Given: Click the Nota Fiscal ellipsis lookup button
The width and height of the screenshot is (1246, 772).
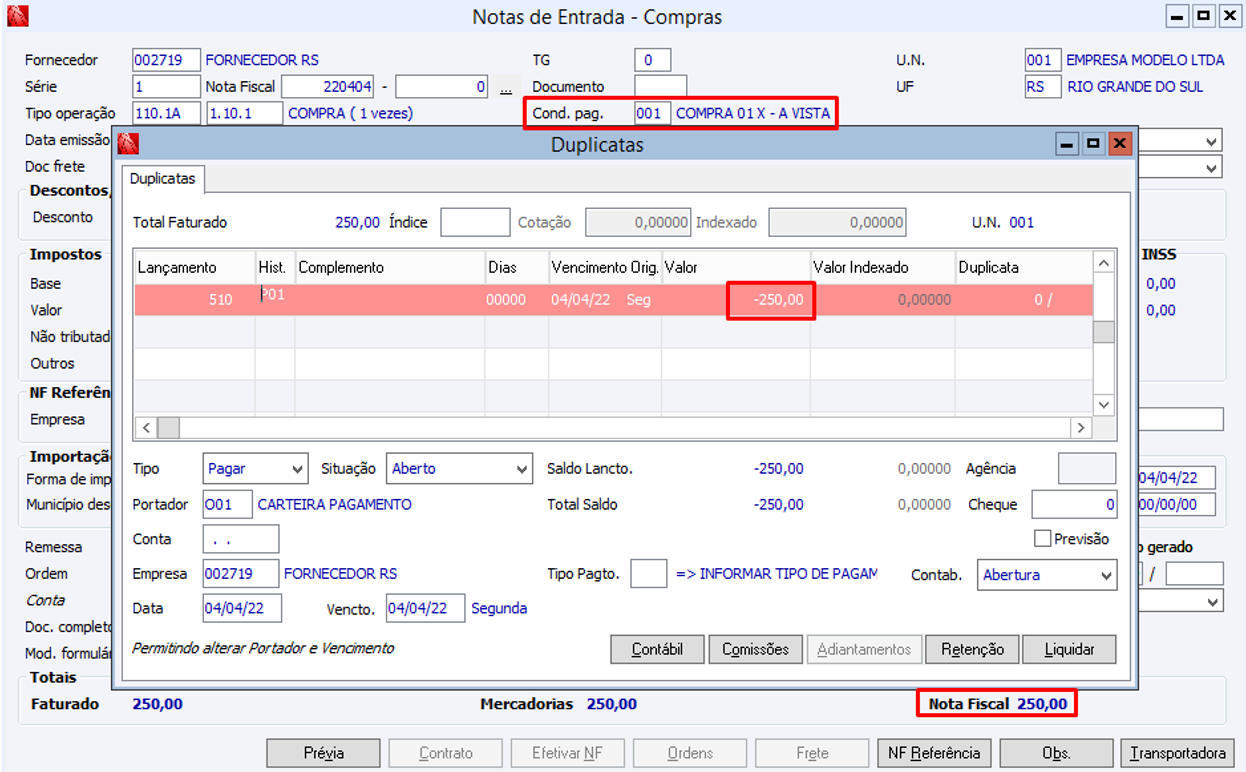Looking at the screenshot, I should click(506, 87).
